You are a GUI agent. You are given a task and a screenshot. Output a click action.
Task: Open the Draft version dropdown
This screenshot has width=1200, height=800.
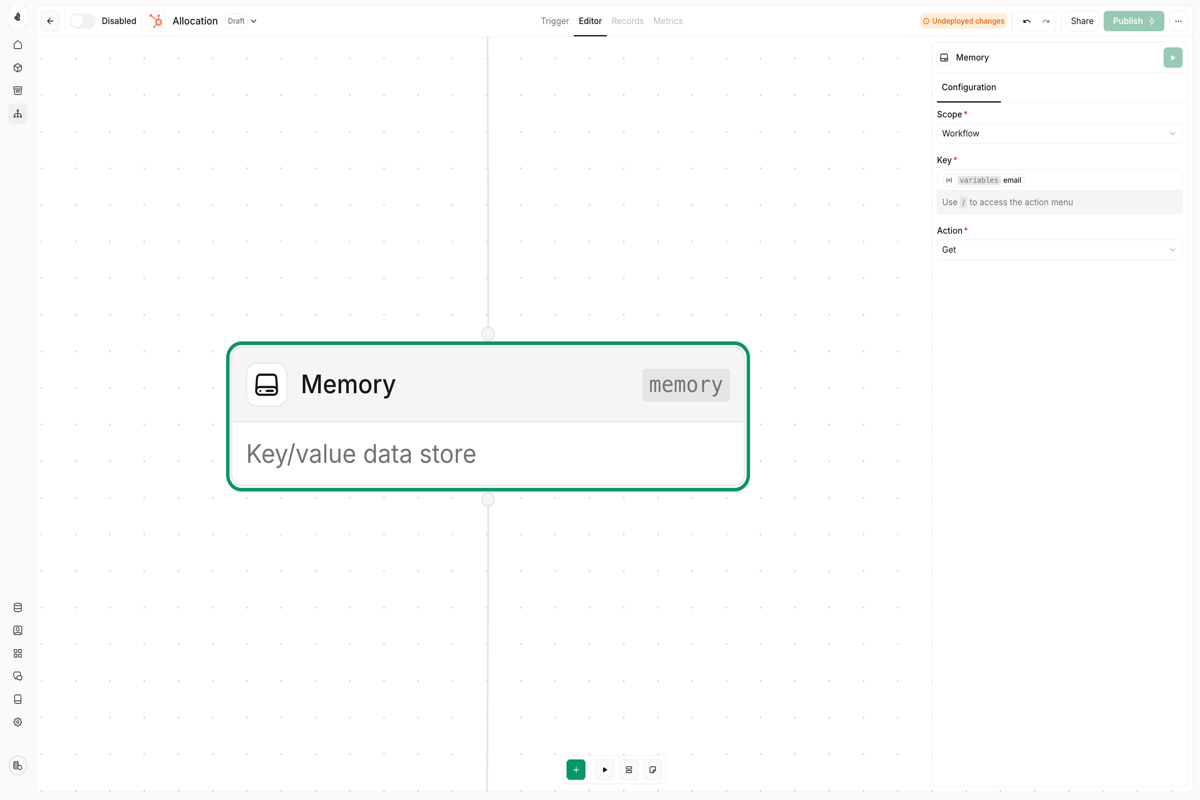(x=242, y=21)
